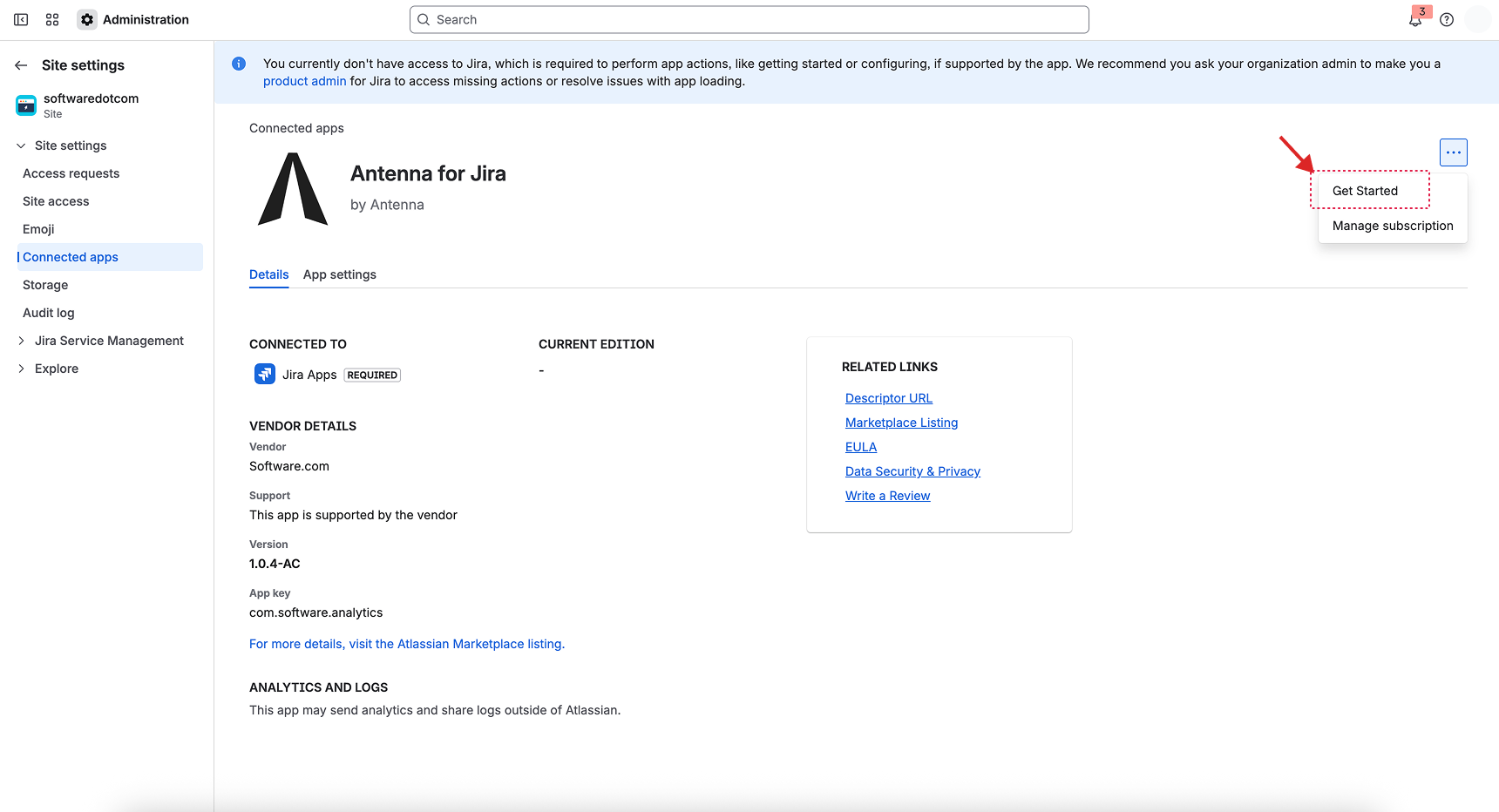Open Data Security & Privacy link
The height and width of the screenshot is (812, 1499).
(x=912, y=471)
